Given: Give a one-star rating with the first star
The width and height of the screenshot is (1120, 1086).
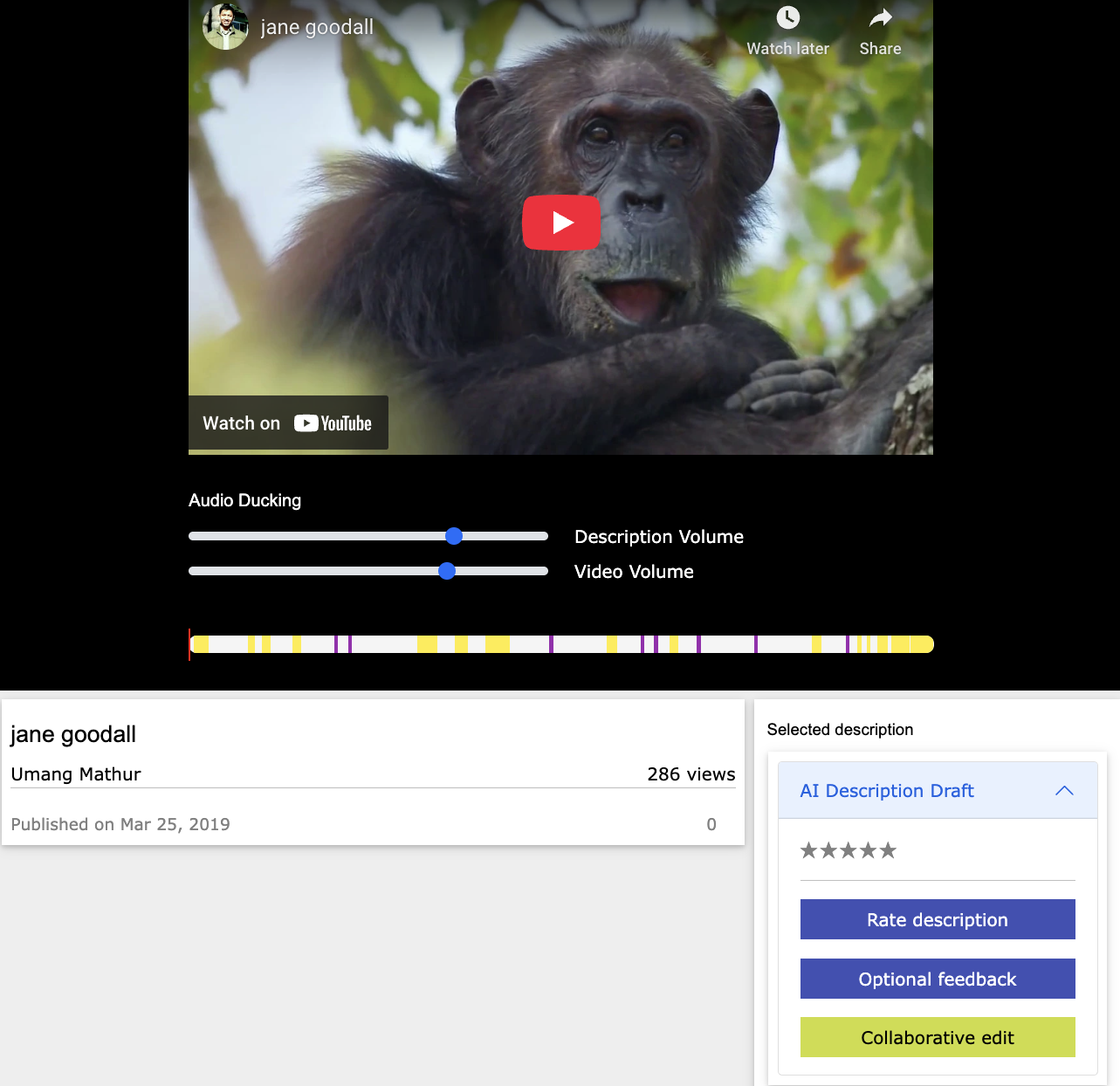Looking at the screenshot, I should coord(809,850).
